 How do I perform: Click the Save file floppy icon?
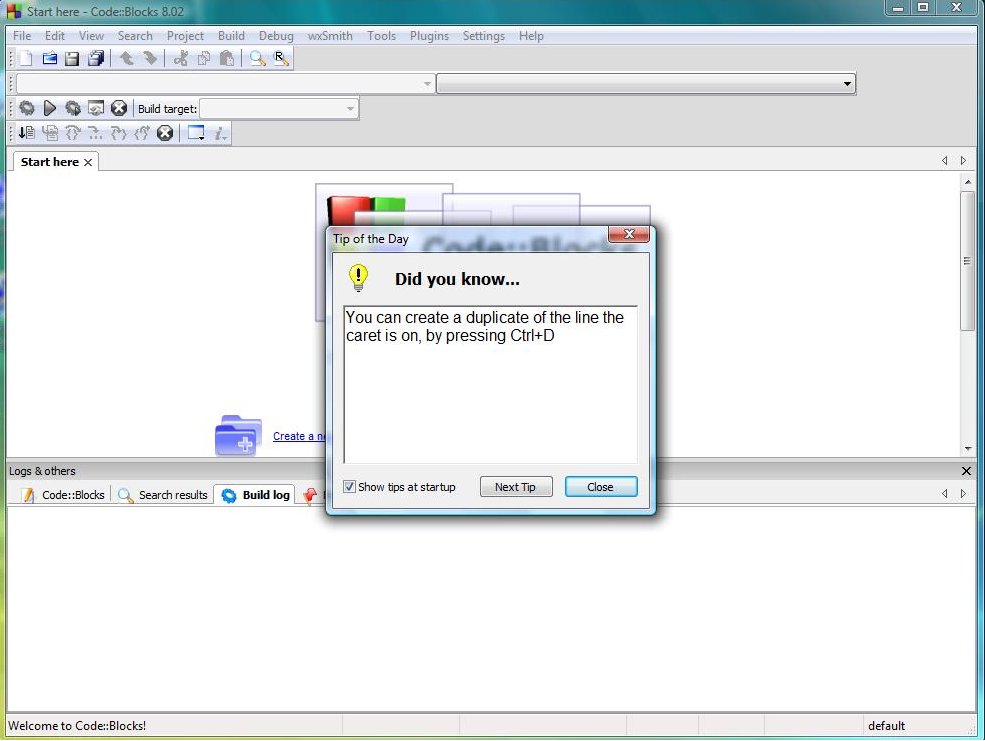coord(72,58)
